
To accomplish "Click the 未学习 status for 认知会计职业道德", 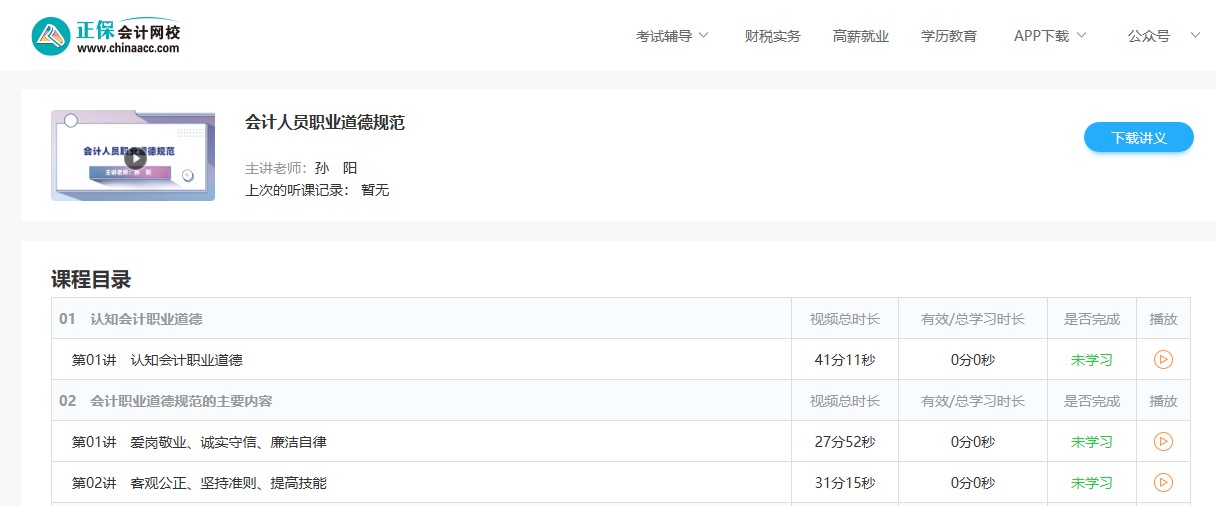I will pyautogui.click(x=1091, y=360).
